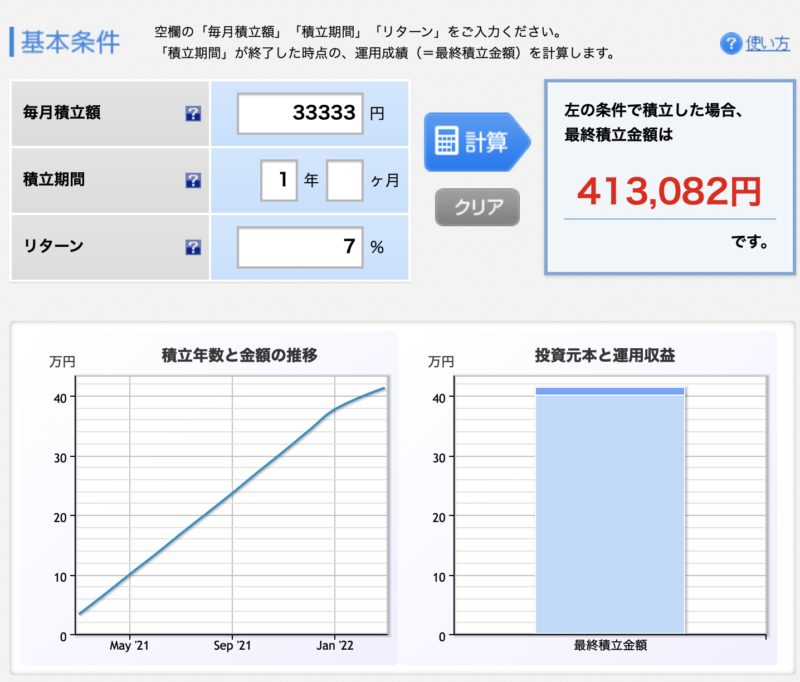Focus the monthly amount field showing 33333
Screen dimensions: 800x682
tap(300, 113)
